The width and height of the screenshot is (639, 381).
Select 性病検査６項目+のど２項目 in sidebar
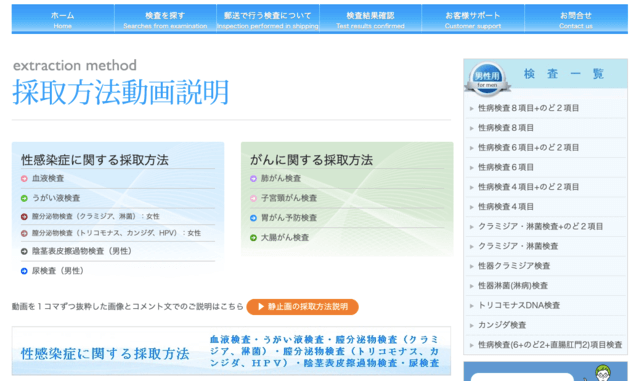(x=529, y=148)
